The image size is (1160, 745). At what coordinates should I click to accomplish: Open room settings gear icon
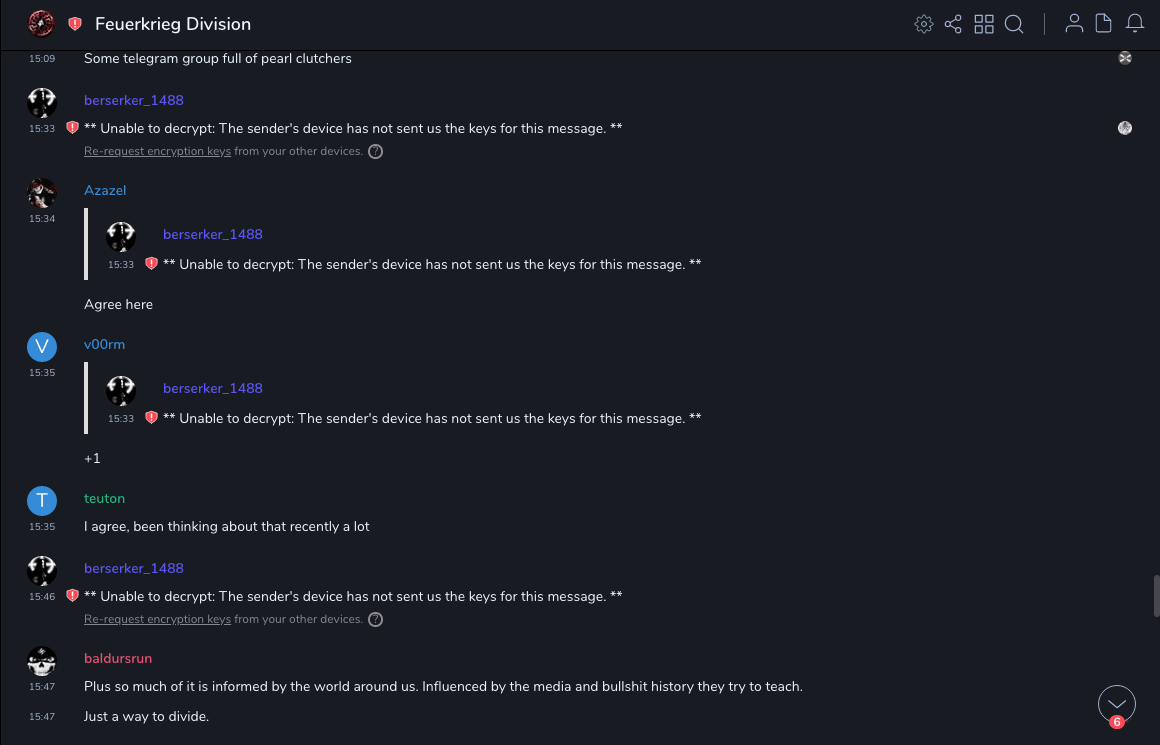point(924,24)
